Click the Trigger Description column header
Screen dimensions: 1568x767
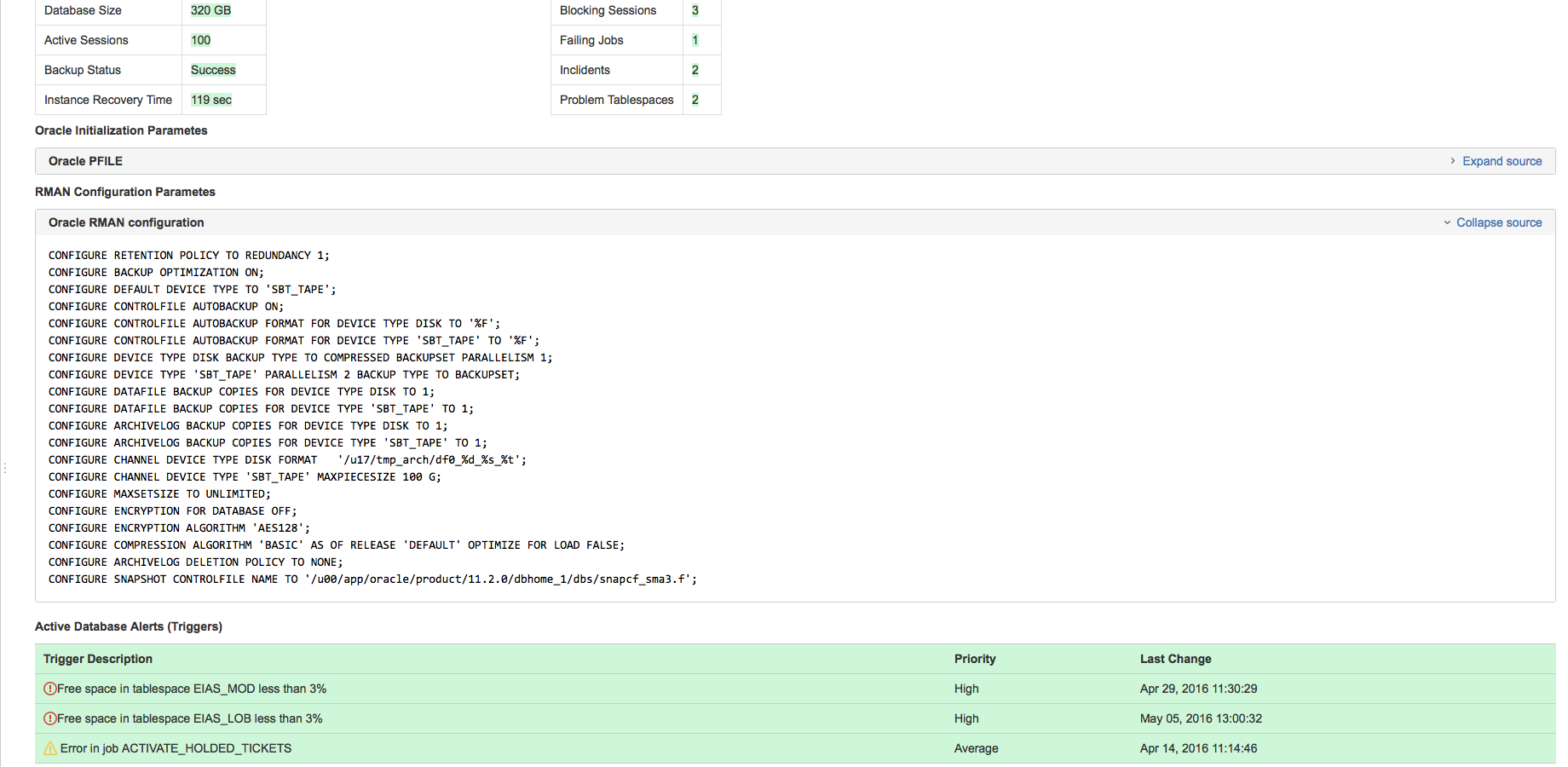pos(98,659)
